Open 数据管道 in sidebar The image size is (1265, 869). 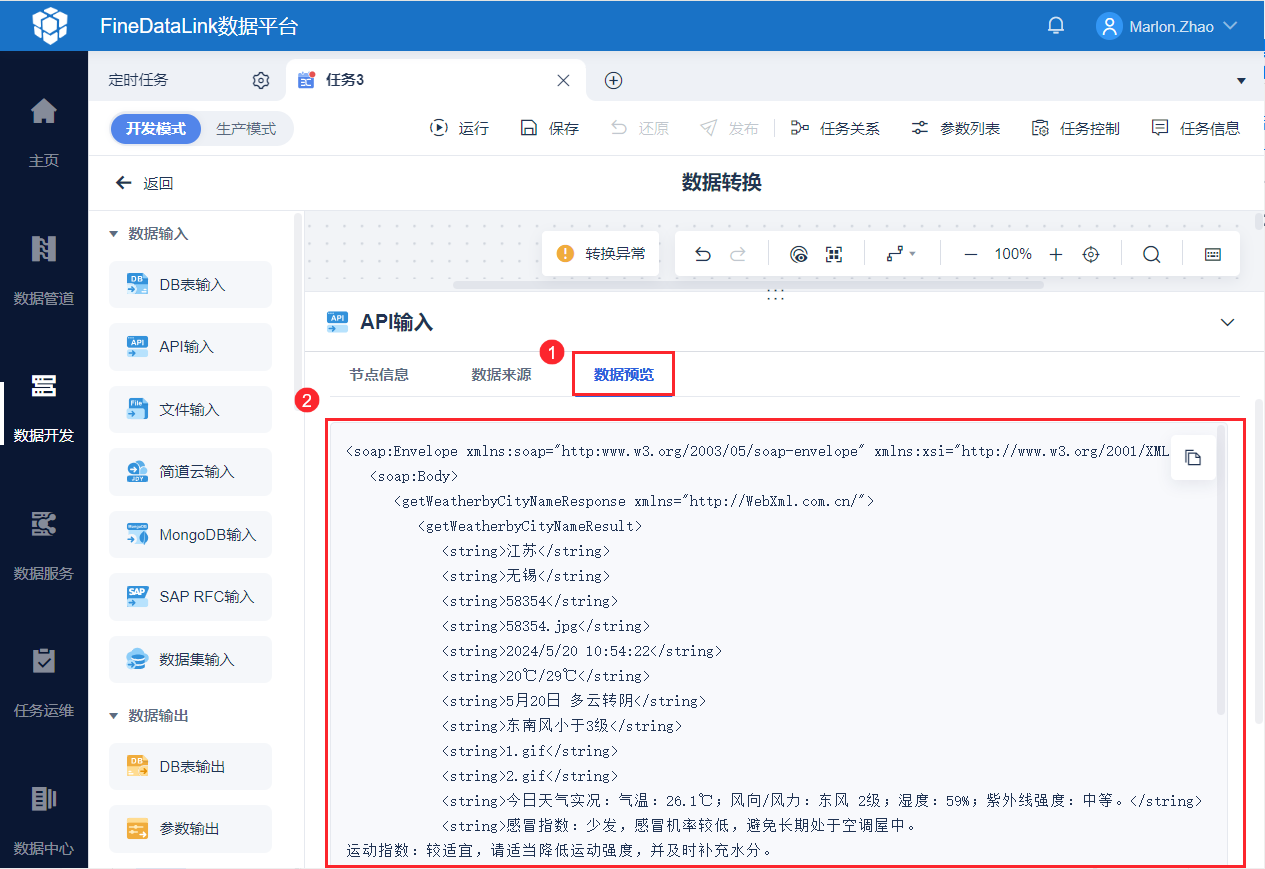43,270
